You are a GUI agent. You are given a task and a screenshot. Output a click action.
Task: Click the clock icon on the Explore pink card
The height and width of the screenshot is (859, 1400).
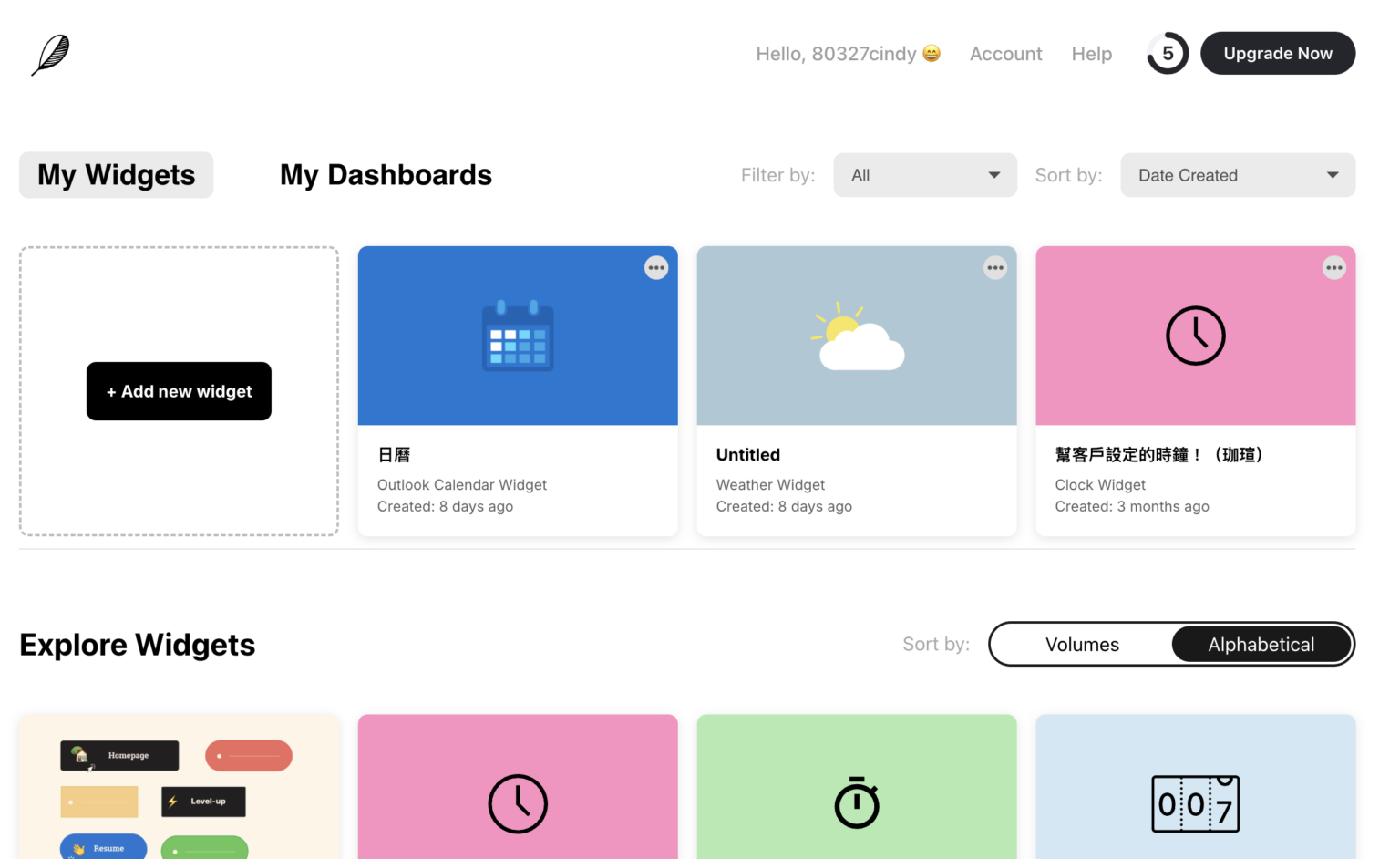[x=518, y=804]
